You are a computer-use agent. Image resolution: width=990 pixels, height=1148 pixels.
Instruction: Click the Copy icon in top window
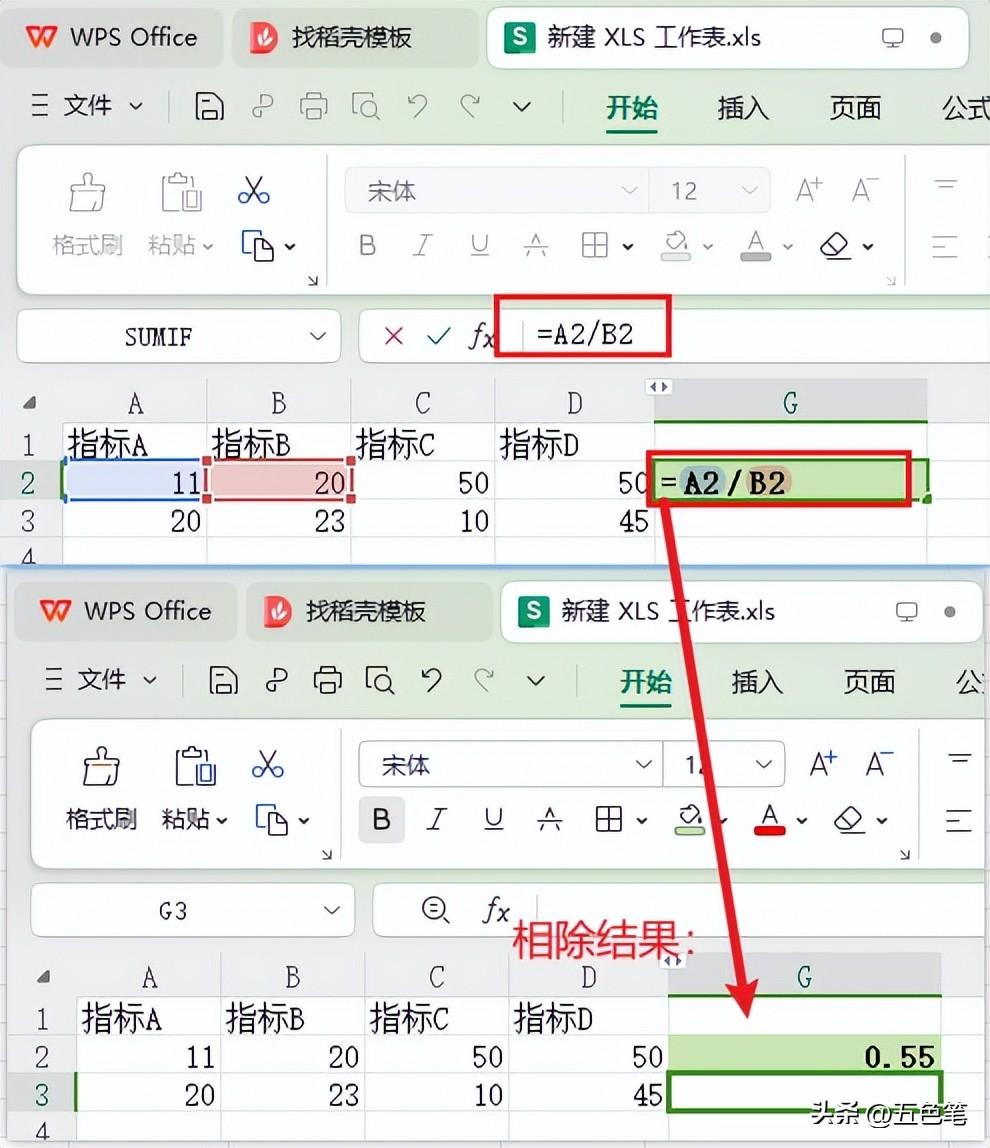tap(258, 246)
